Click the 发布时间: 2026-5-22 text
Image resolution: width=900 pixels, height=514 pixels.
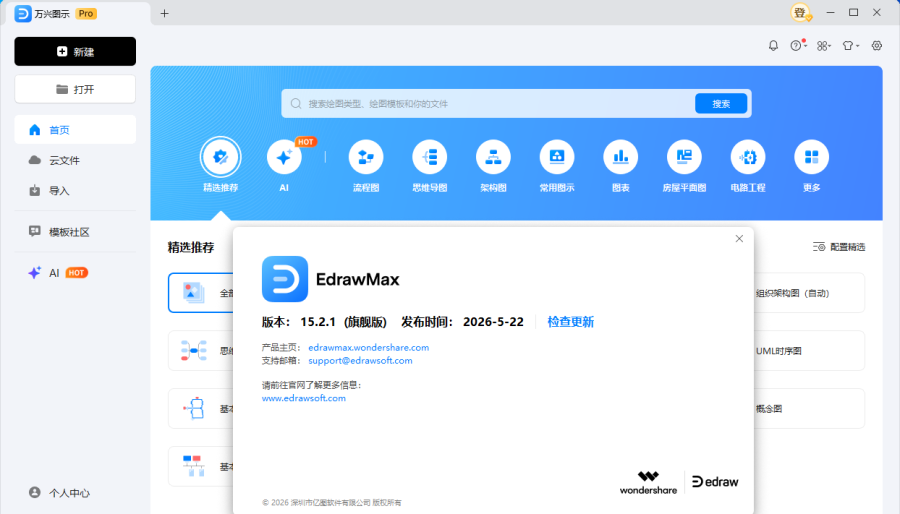pyautogui.click(x=462, y=322)
